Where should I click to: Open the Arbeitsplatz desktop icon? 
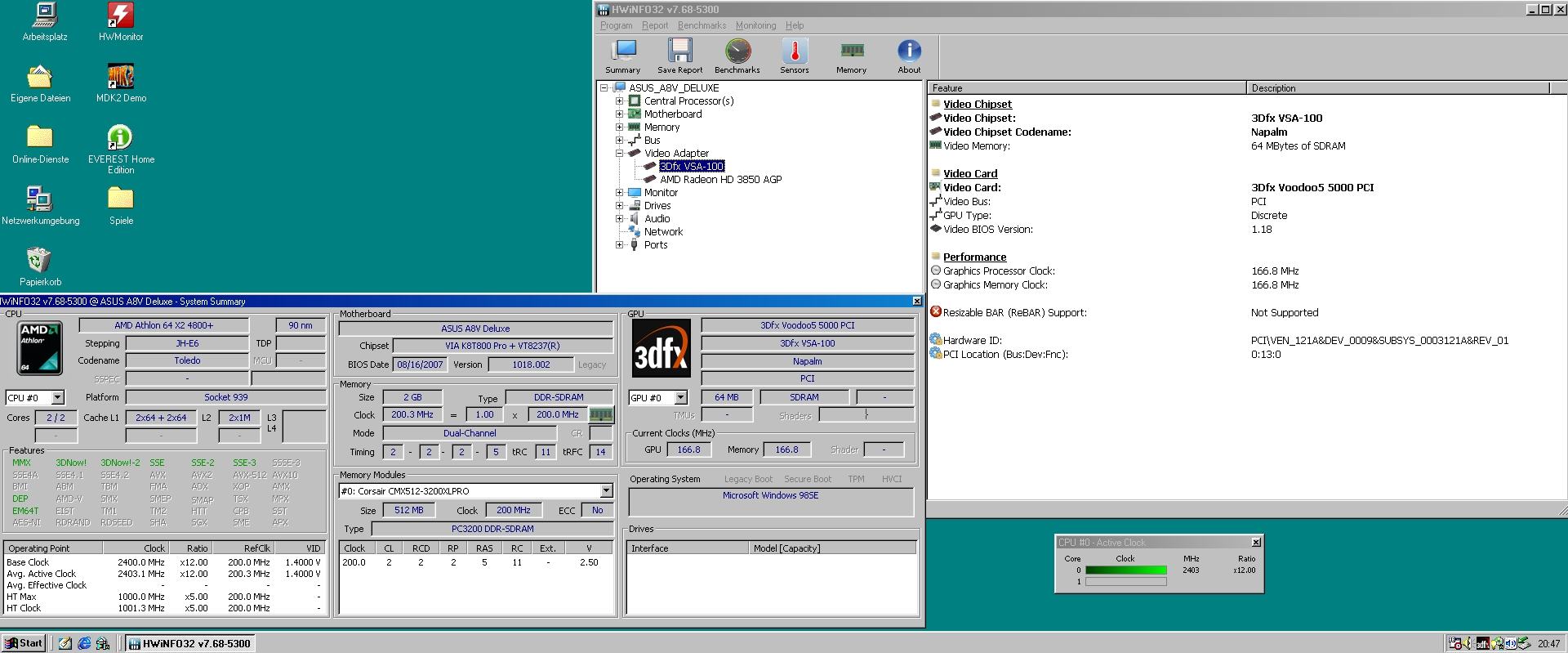(45, 22)
